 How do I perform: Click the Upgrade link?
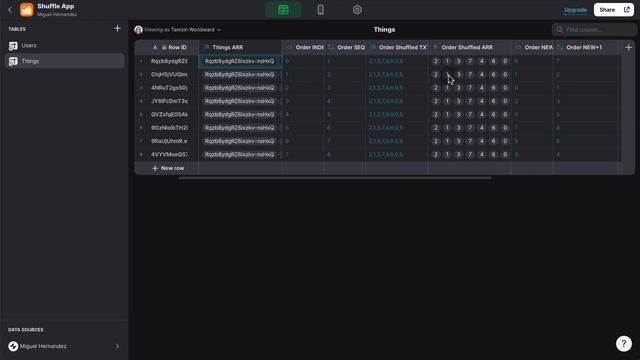click(x=575, y=10)
